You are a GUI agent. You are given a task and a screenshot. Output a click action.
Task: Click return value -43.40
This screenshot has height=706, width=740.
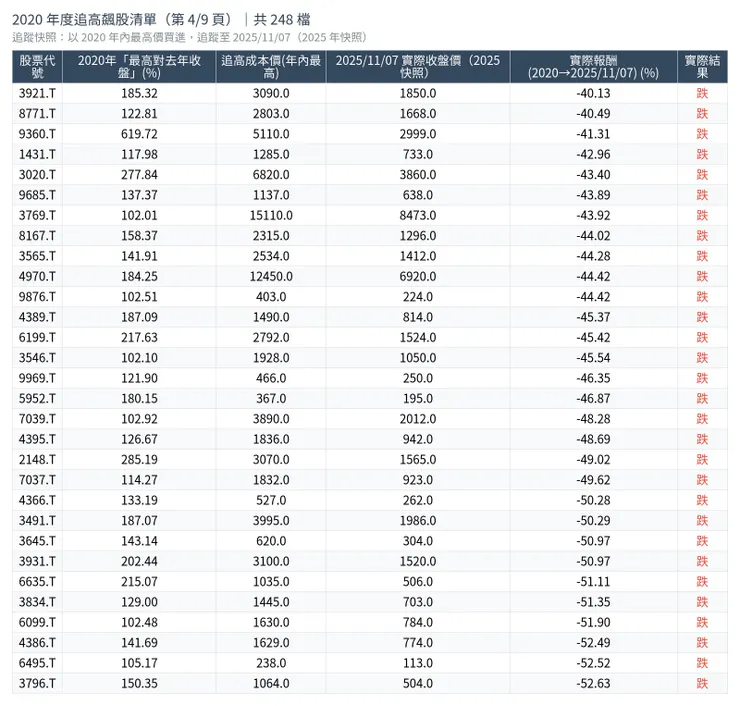(593, 175)
